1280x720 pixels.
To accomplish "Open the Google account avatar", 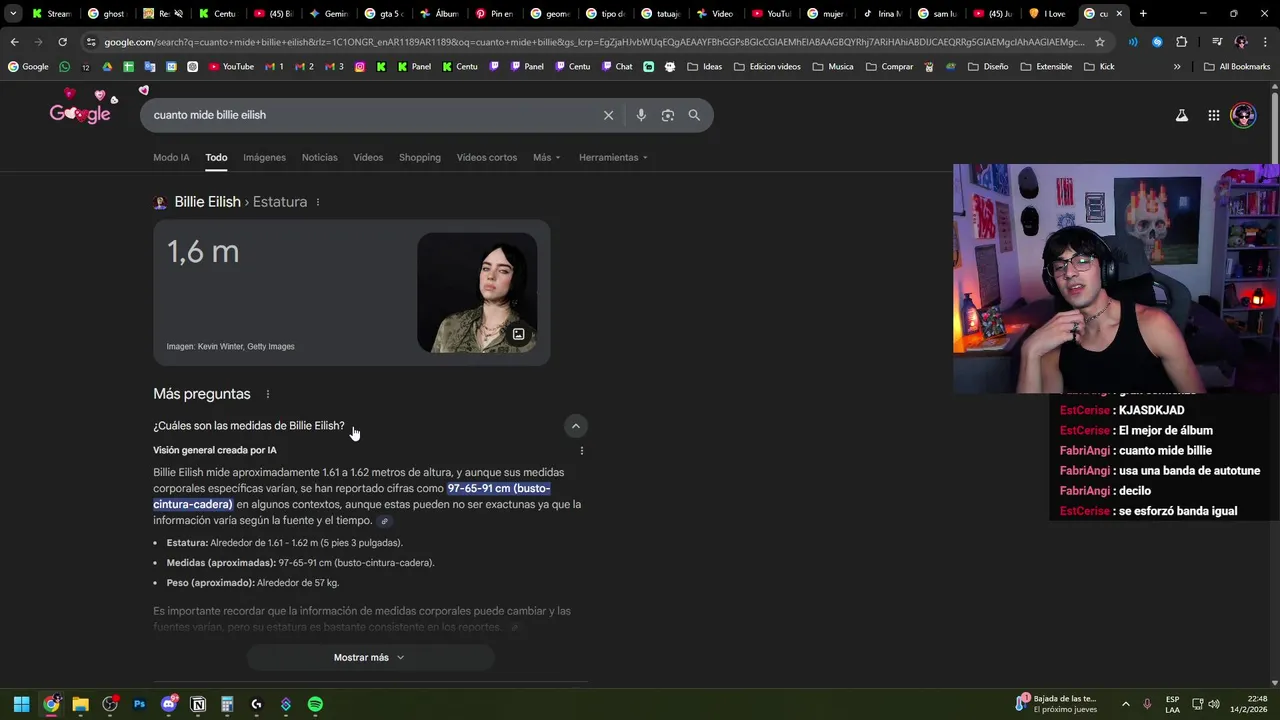I will [1243, 115].
